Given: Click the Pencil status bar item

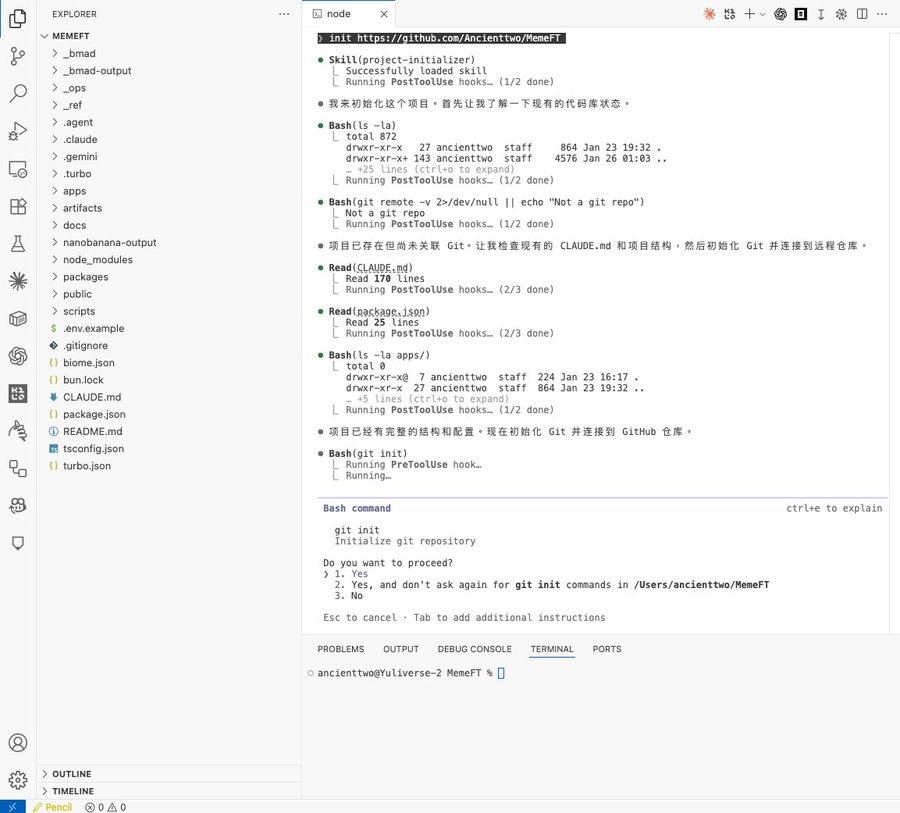Looking at the screenshot, I should (53, 807).
